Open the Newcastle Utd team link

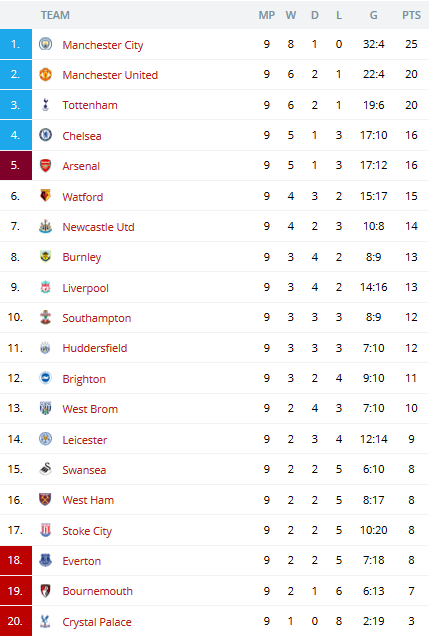click(x=98, y=227)
